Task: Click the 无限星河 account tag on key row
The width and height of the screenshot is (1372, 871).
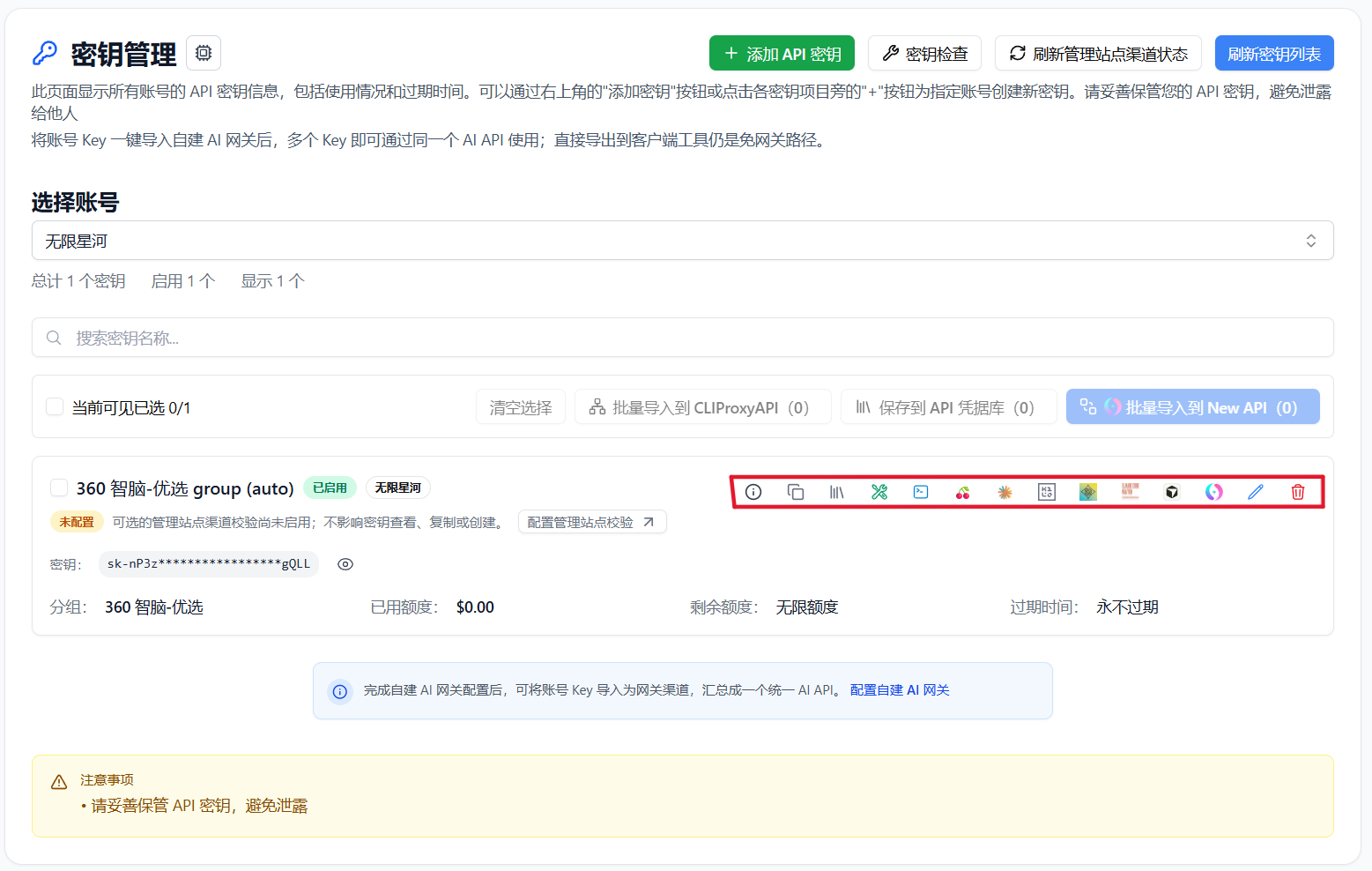Action: [397, 488]
